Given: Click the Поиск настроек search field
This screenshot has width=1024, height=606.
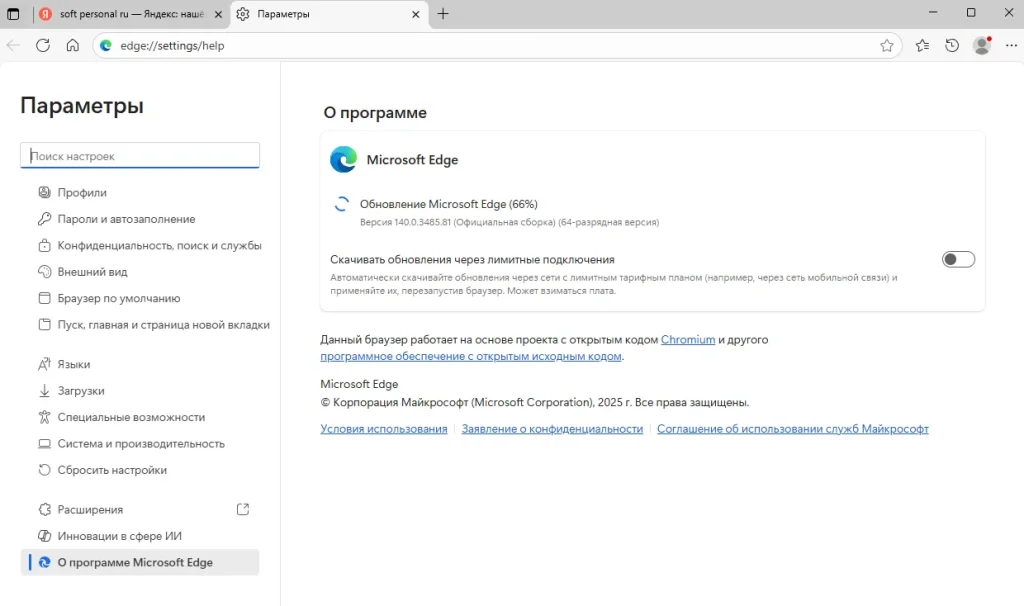Looking at the screenshot, I should [x=140, y=156].
